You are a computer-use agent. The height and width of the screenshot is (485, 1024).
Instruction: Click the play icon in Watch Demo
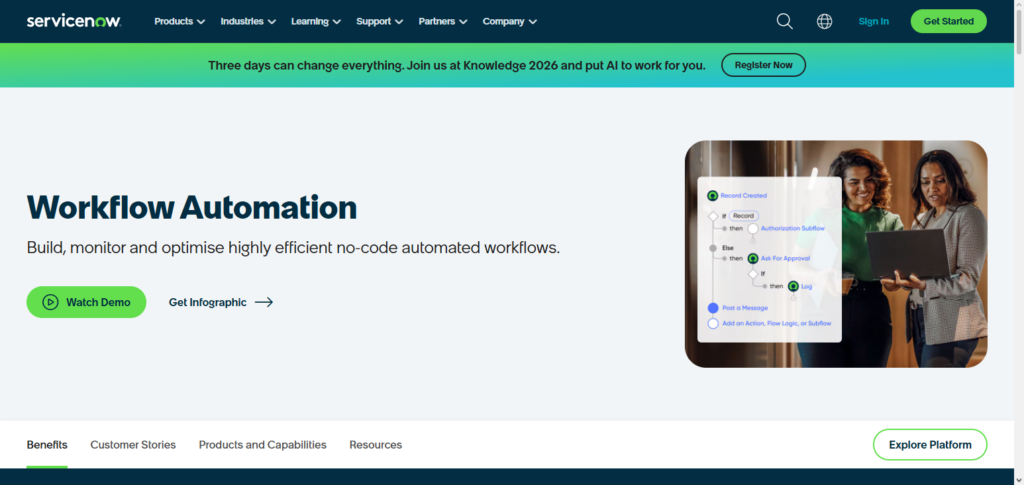pos(50,302)
